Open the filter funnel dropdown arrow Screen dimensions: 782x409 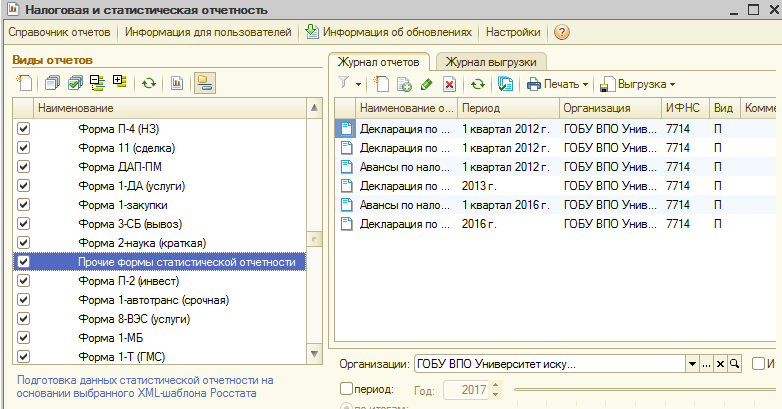[358, 84]
